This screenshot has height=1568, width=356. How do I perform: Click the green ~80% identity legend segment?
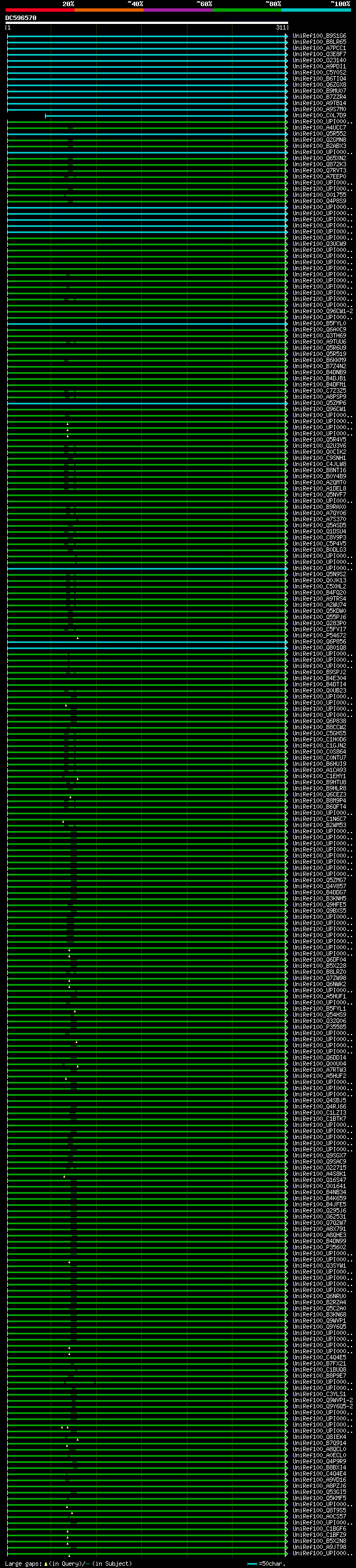coord(247,10)
